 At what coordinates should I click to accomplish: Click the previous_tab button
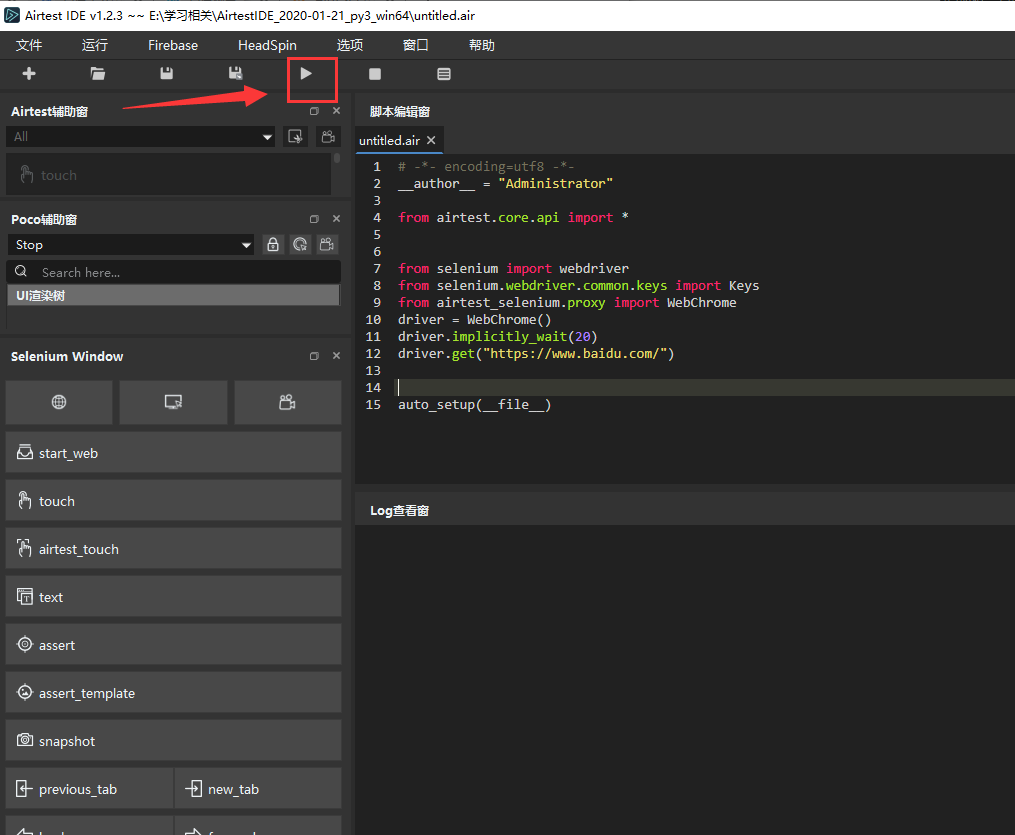(89, 788)
